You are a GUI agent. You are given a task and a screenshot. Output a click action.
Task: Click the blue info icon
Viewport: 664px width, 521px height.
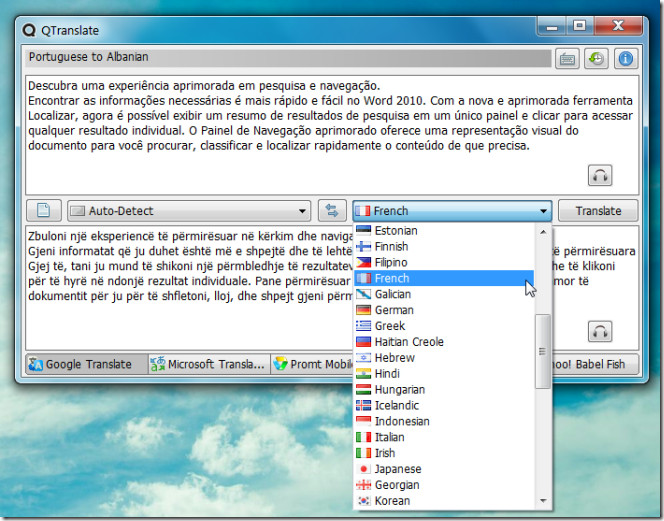click(625, 58)
